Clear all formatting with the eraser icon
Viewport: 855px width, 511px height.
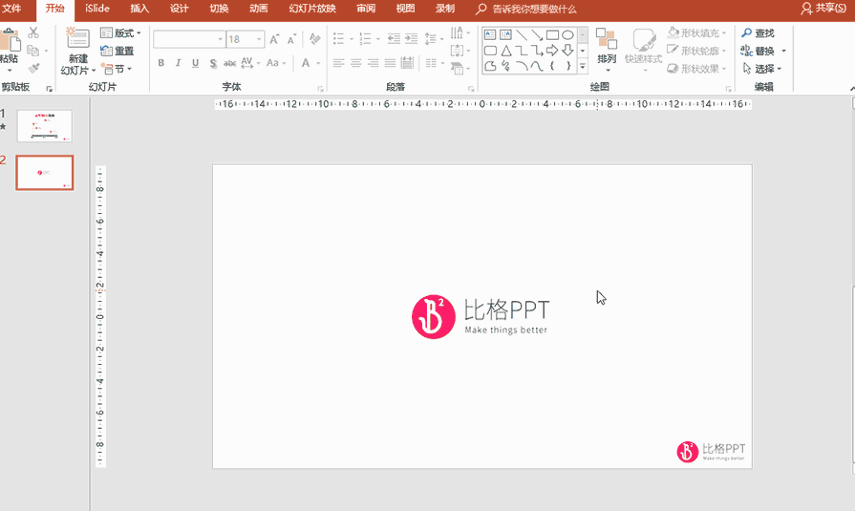click(314, 40)
